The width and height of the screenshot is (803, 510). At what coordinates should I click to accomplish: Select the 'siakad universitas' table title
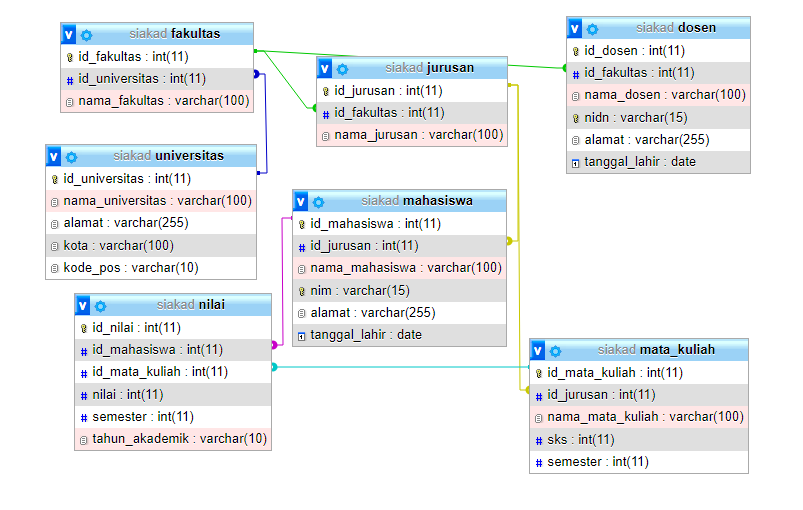tap(168, 156)
